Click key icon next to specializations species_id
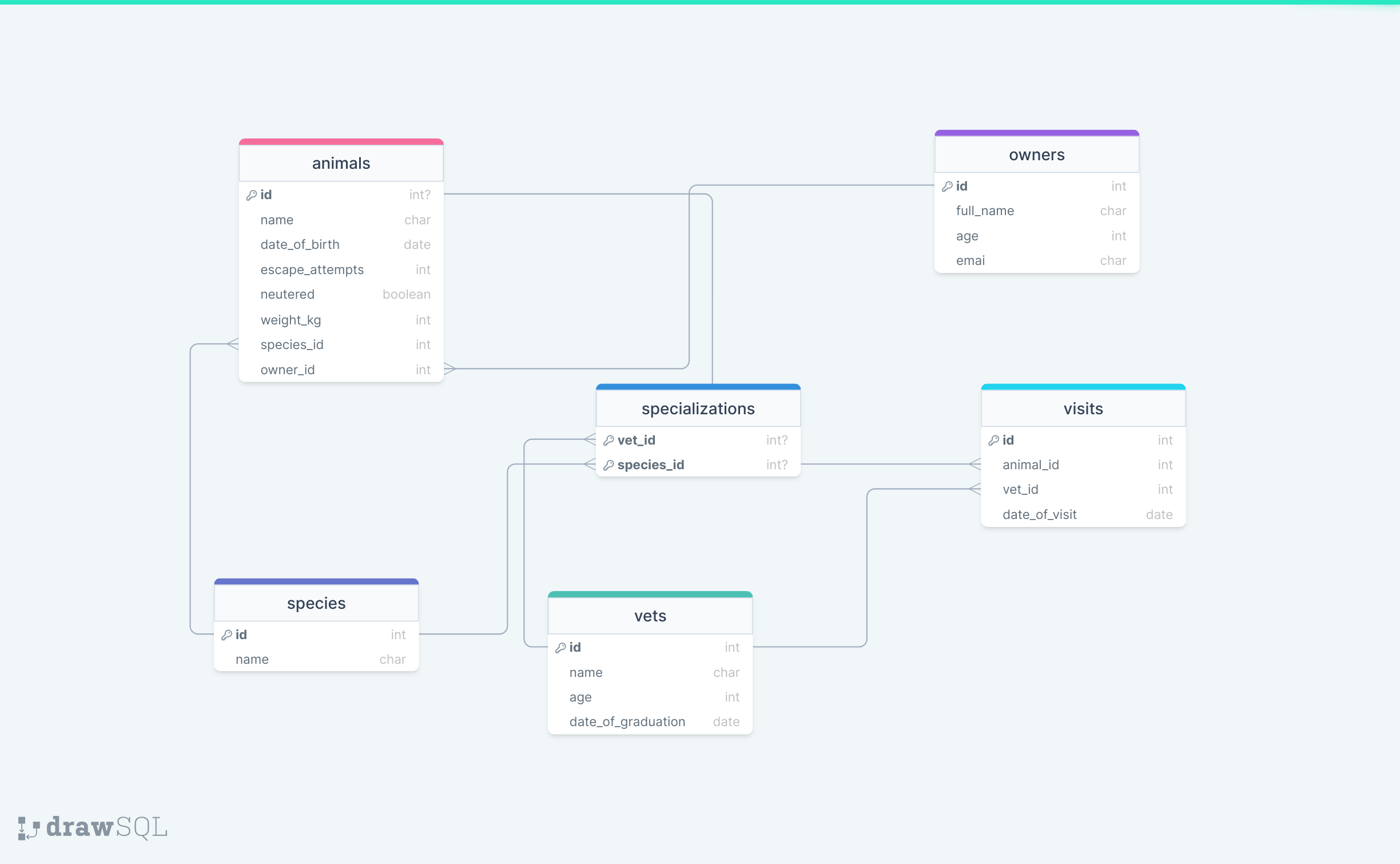1400x864 pixels. [x=608, y=465]
